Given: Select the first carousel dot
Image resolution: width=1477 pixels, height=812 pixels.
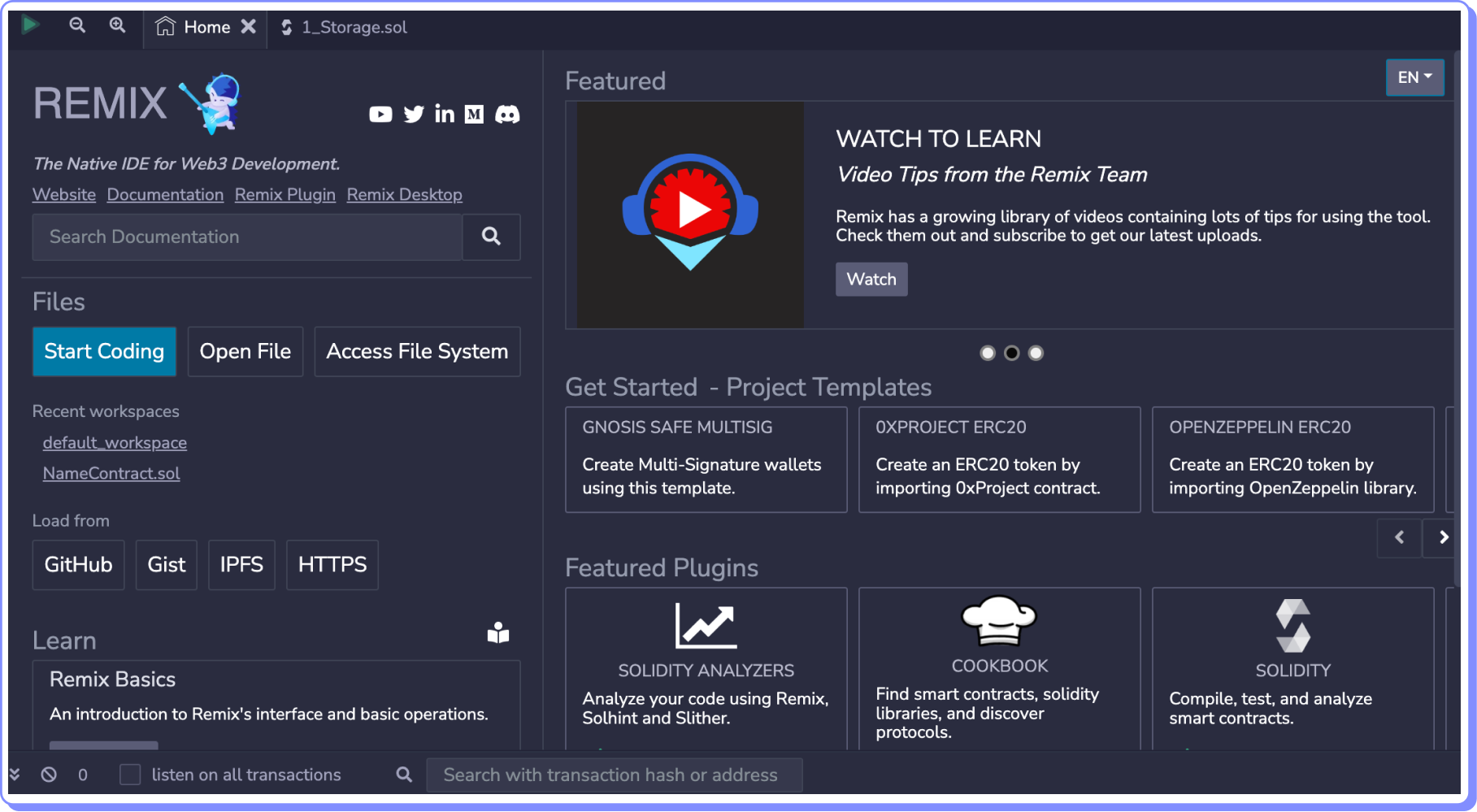Looking at the screenshot, I should click(988, 354).
